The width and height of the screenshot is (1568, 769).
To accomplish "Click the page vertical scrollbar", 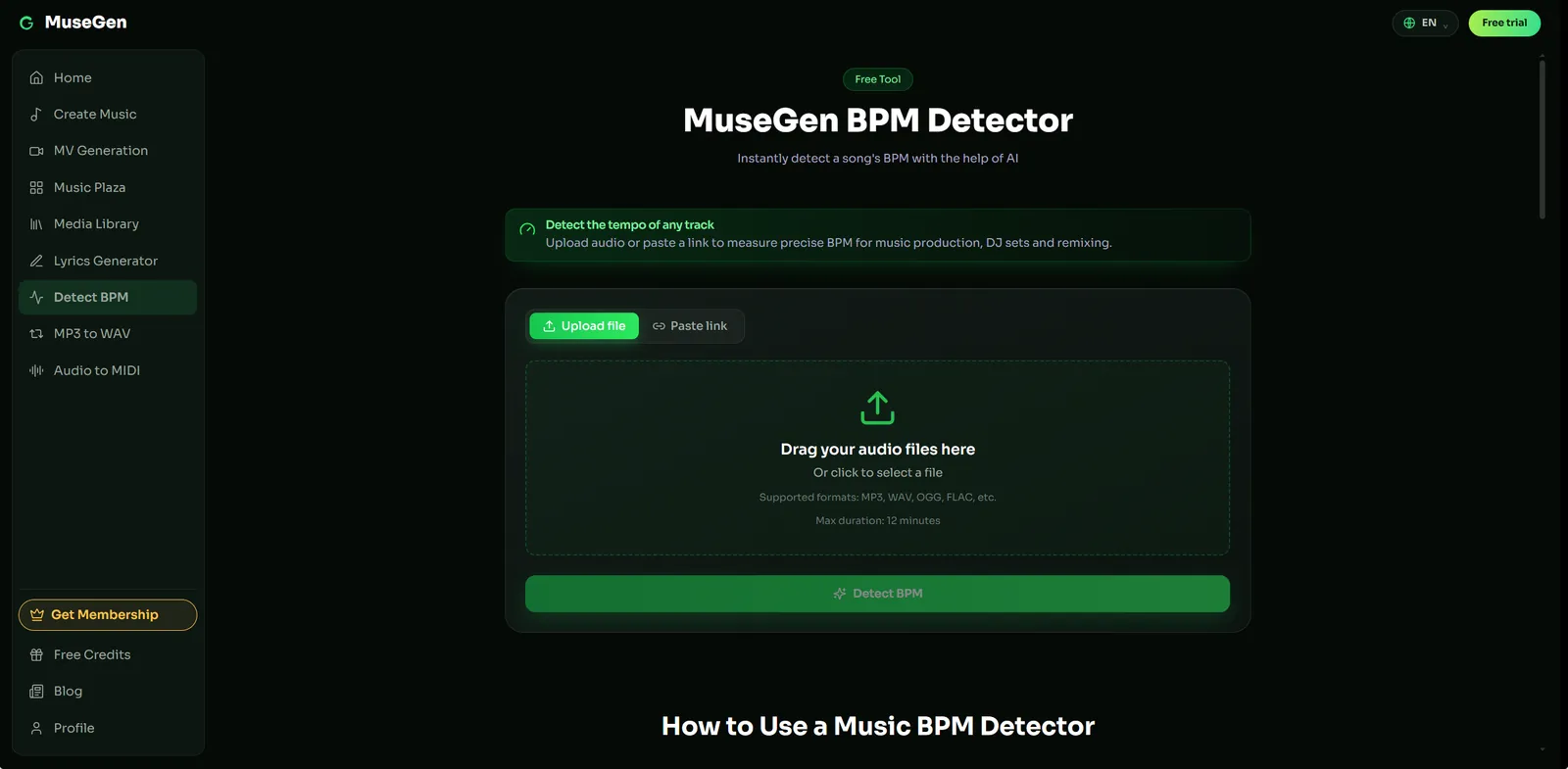I will (x=1542, y=139).
